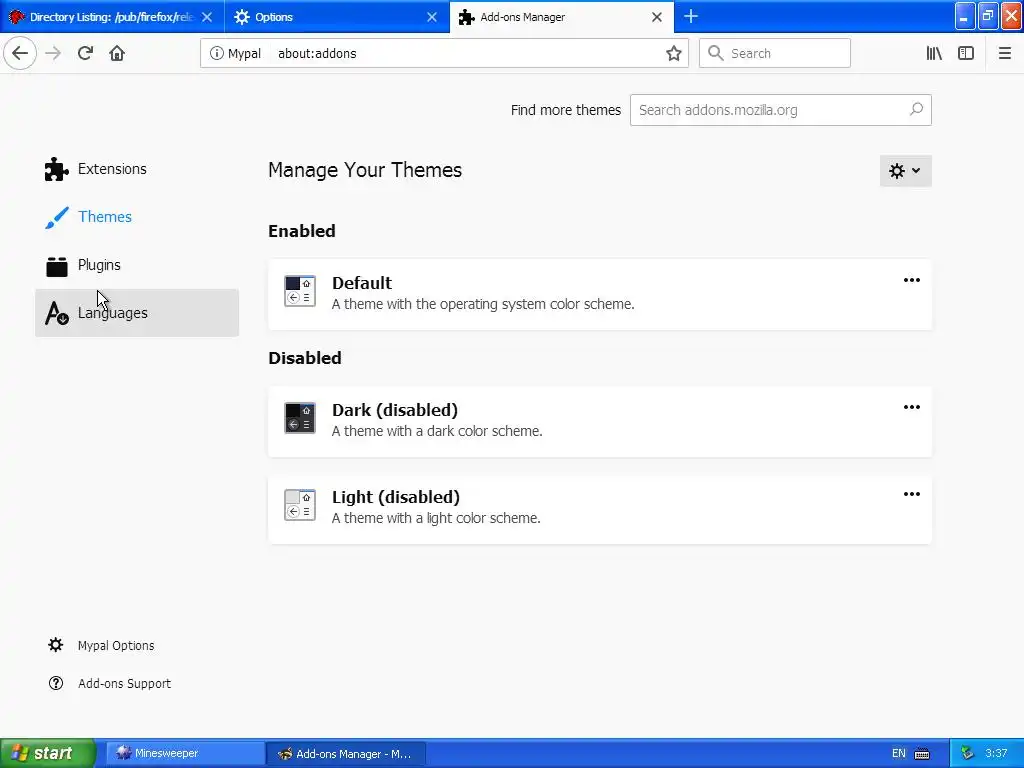Open the Extensions category
Image resolution: width=1024 pixels, height=768 pixels.
(x=137, y=169)
